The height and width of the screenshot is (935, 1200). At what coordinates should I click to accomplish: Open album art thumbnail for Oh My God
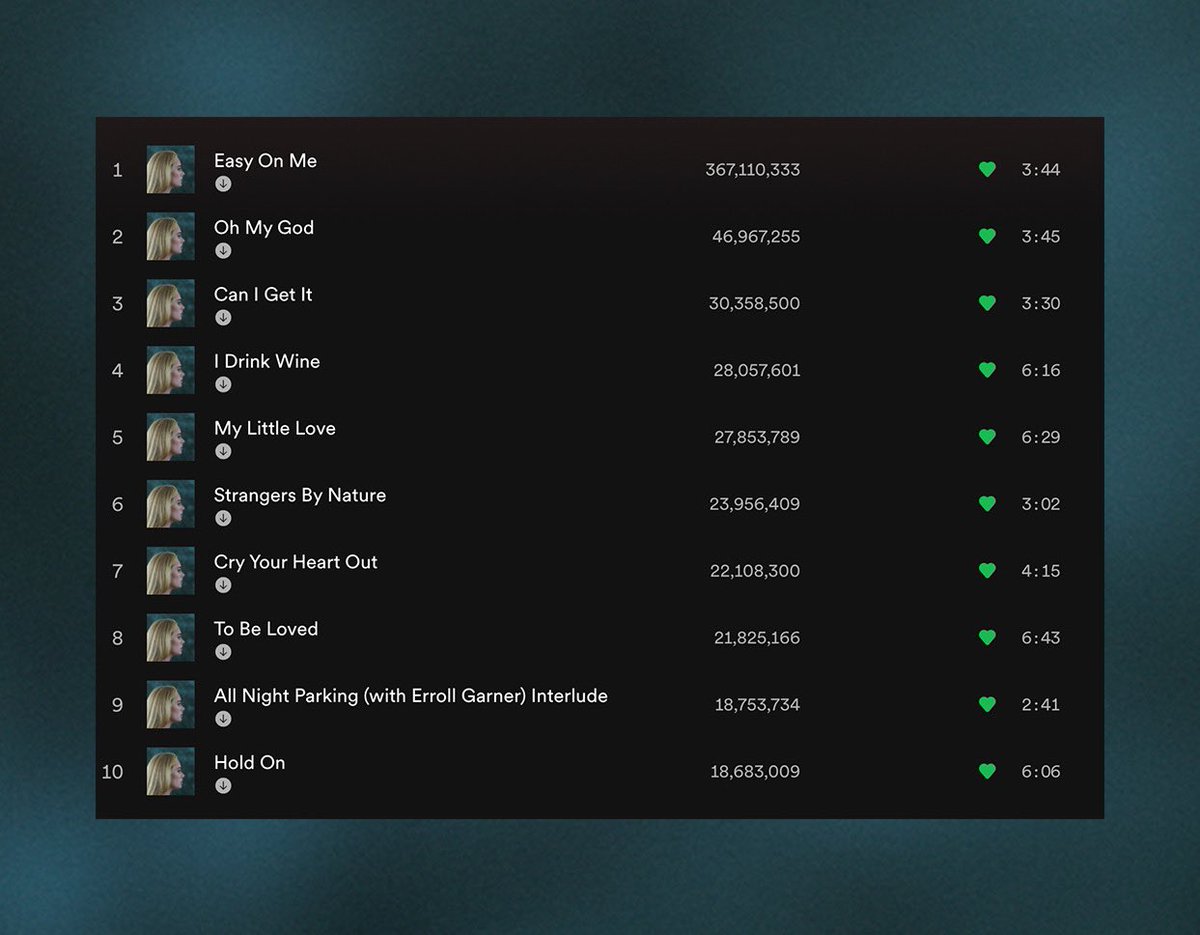point(171,237)
